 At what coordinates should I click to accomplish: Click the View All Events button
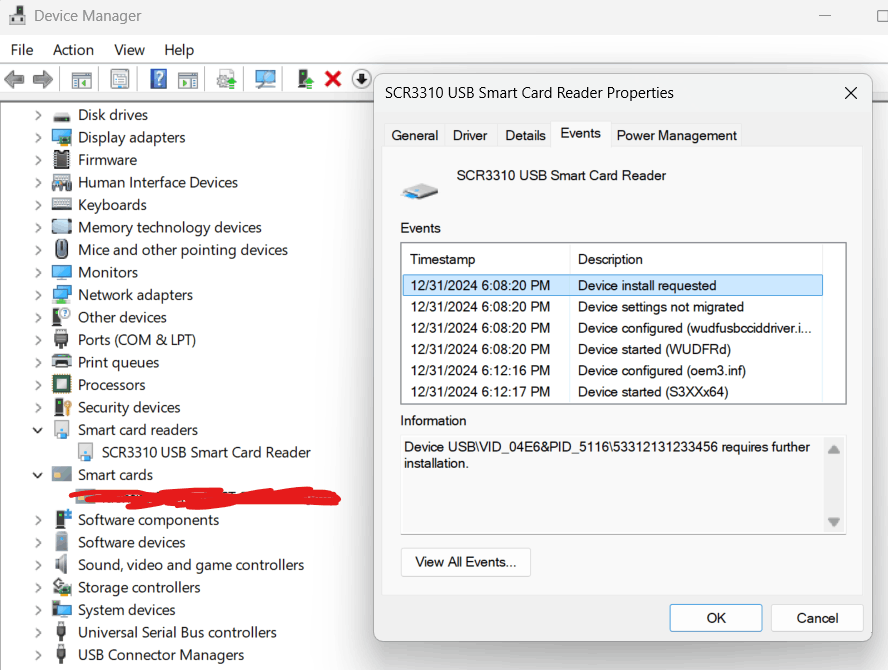(x=466, y=562)
